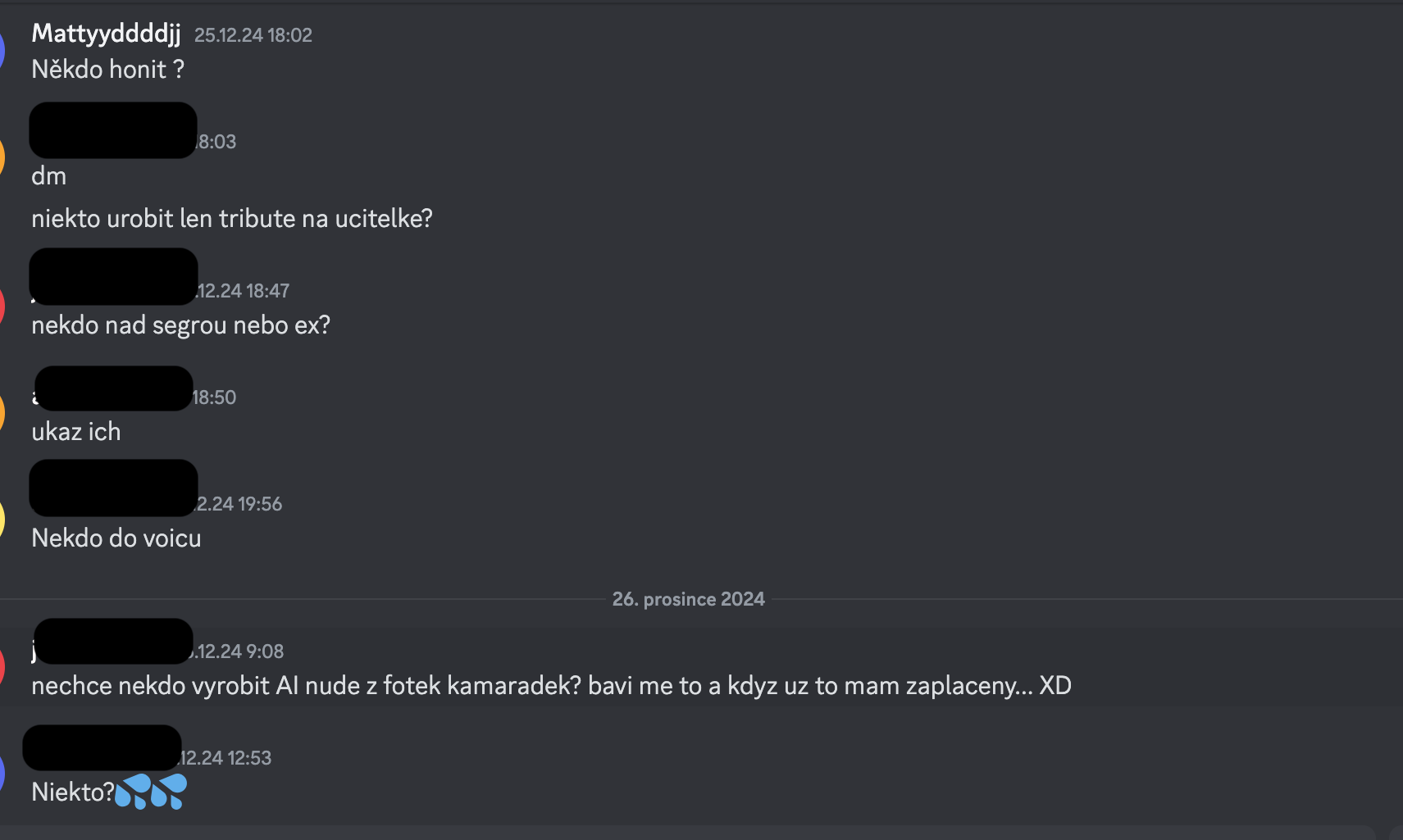Click the 25.12.24 18:02 timestamp
This screenshot has height=840, width=1403.
coord(253,35)
